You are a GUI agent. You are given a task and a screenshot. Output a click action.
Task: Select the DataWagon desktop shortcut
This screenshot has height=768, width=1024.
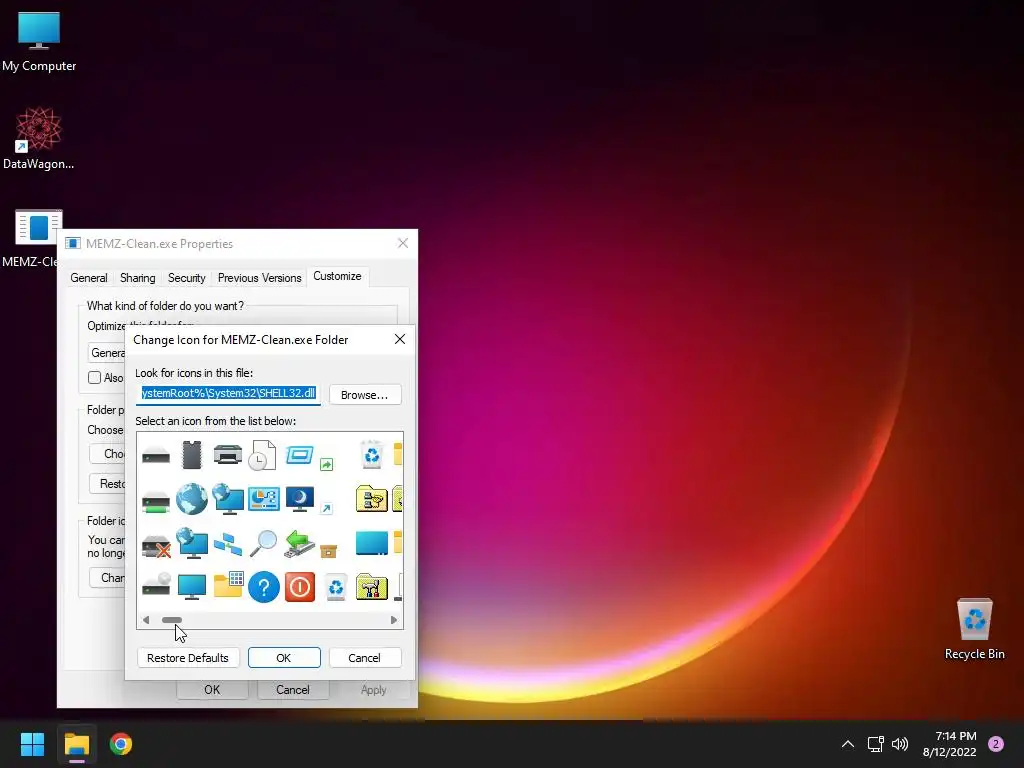tap(39, 138)
